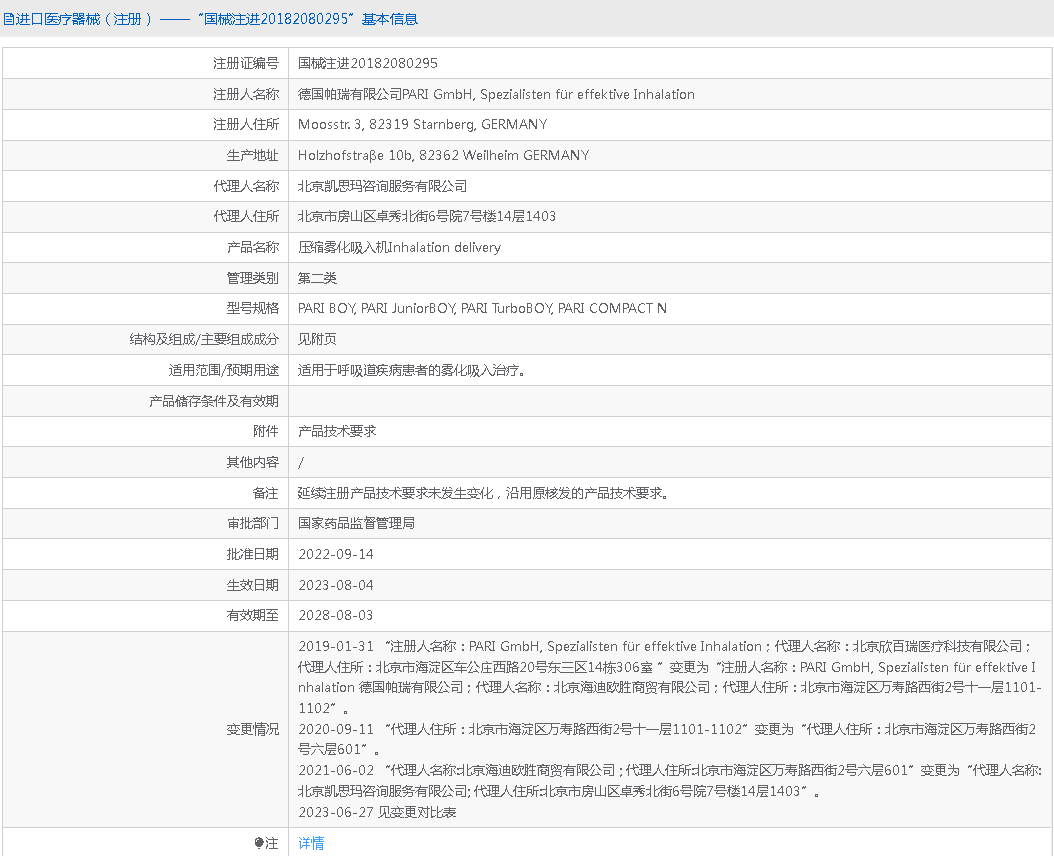The height and width of the screenshot is (856, 1054).
Task: Select effective date 2023-08-04
Action: (x=336, y=586)
